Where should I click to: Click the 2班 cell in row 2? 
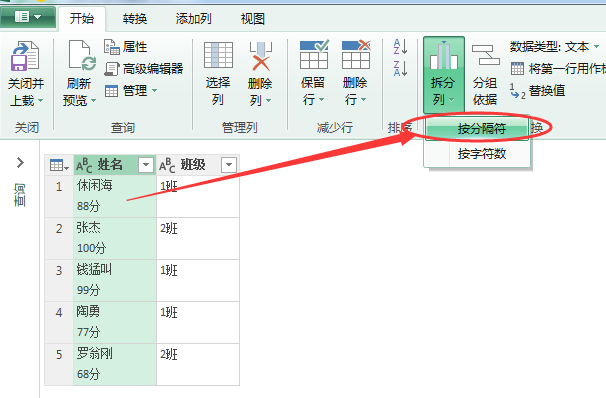pyautogui.click(x=198, y=238)
